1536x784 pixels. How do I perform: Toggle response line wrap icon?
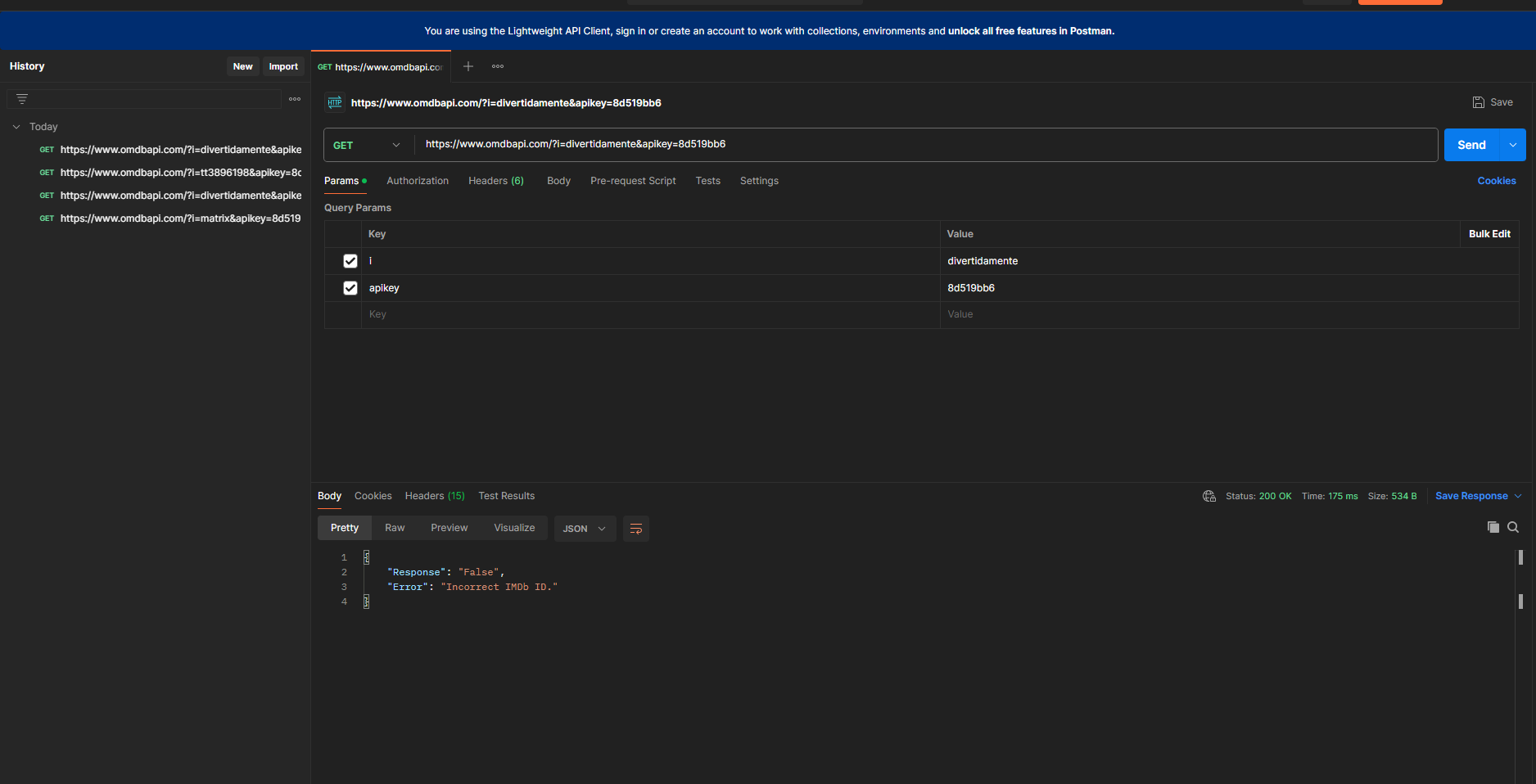[x=636, y=529]
